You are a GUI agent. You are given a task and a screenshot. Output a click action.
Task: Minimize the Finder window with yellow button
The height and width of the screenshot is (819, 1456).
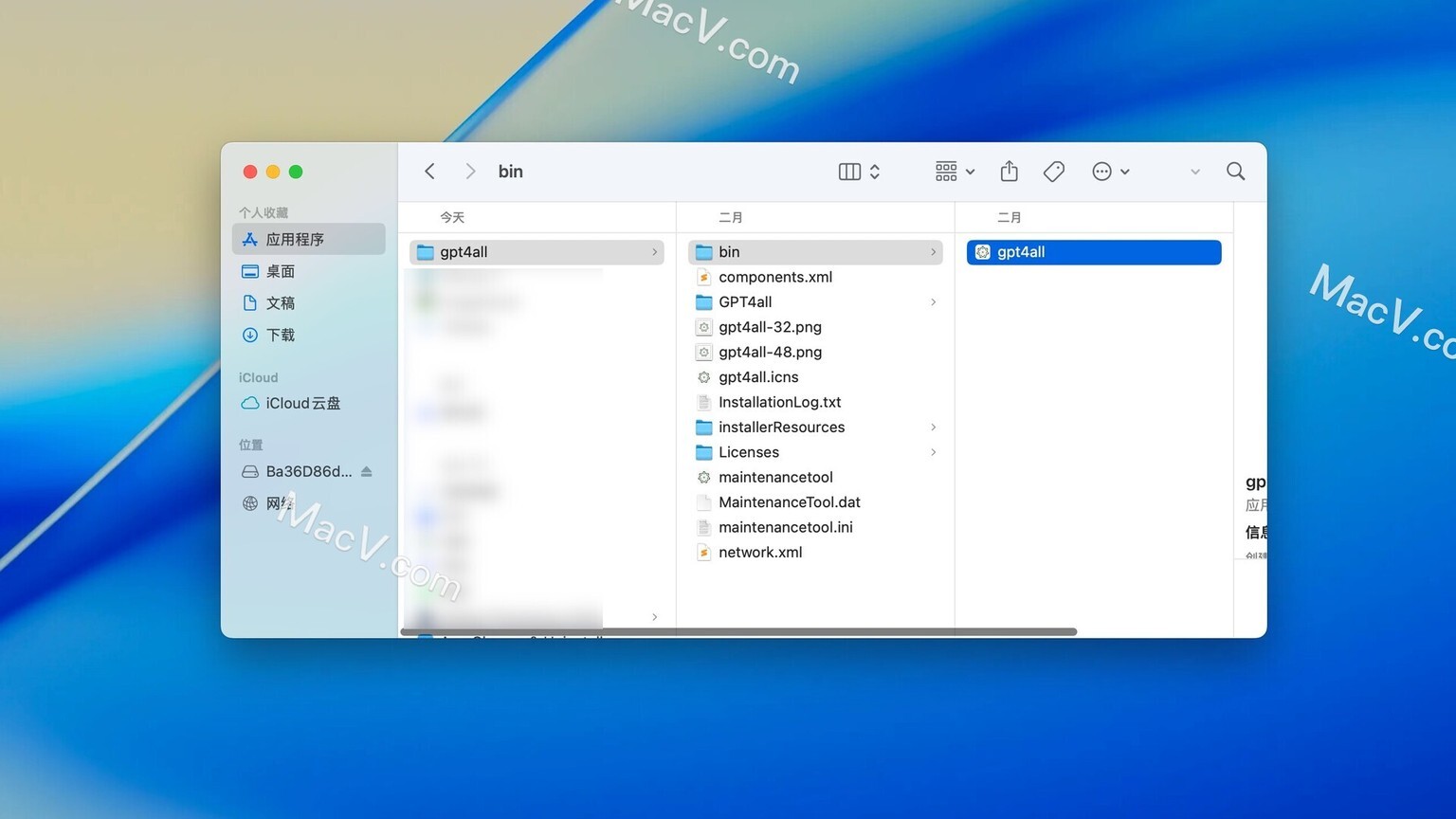coord(273,172)
